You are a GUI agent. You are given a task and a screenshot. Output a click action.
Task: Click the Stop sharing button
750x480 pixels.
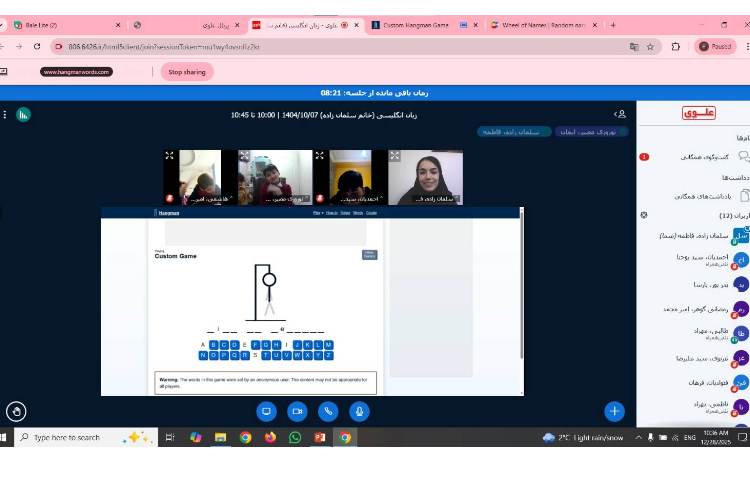[187, 72]
